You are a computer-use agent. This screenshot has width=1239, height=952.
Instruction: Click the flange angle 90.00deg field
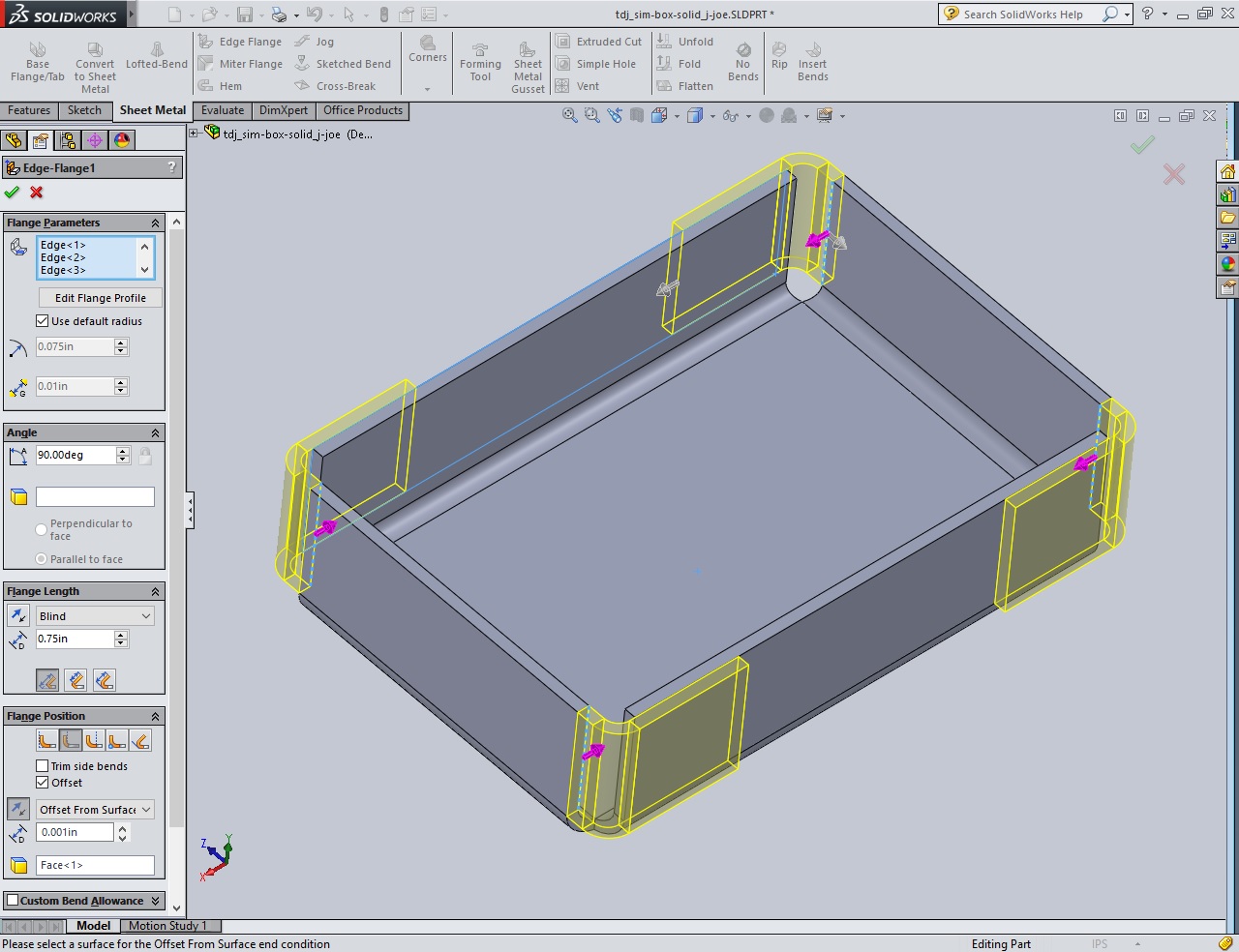76,455
